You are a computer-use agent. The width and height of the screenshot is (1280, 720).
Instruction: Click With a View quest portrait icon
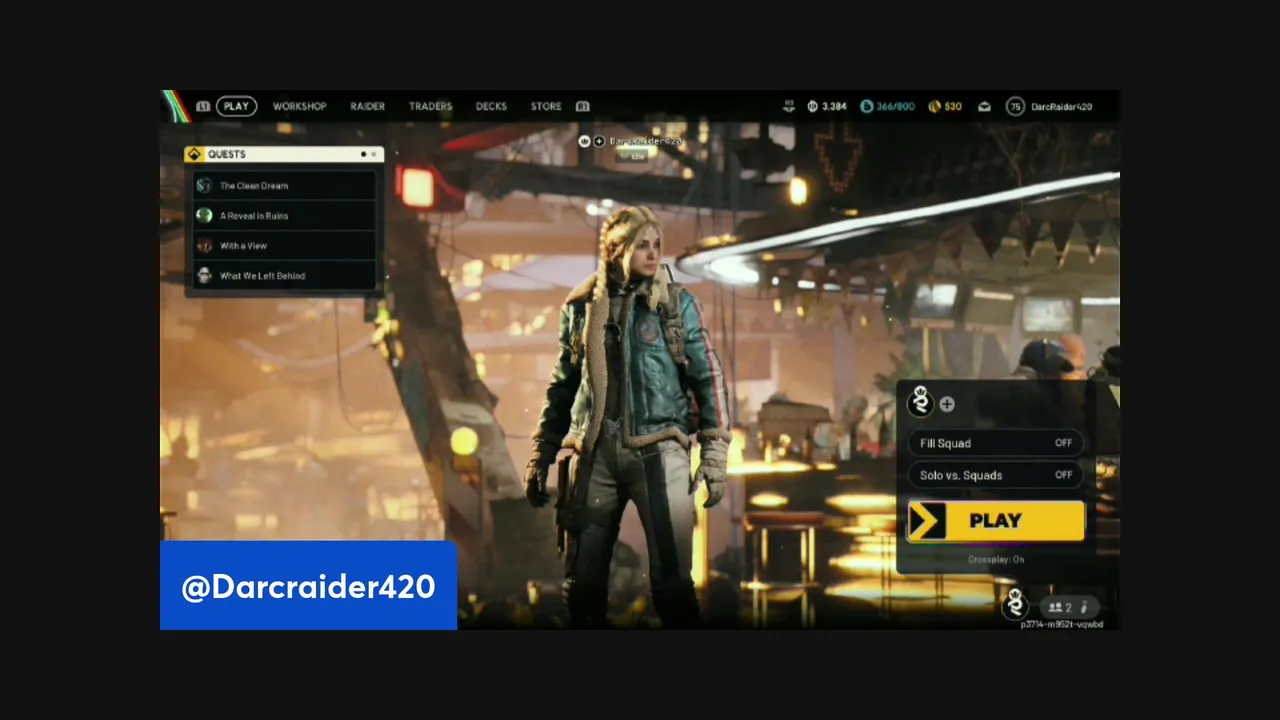pyautogui.click(x=204, y=245)
